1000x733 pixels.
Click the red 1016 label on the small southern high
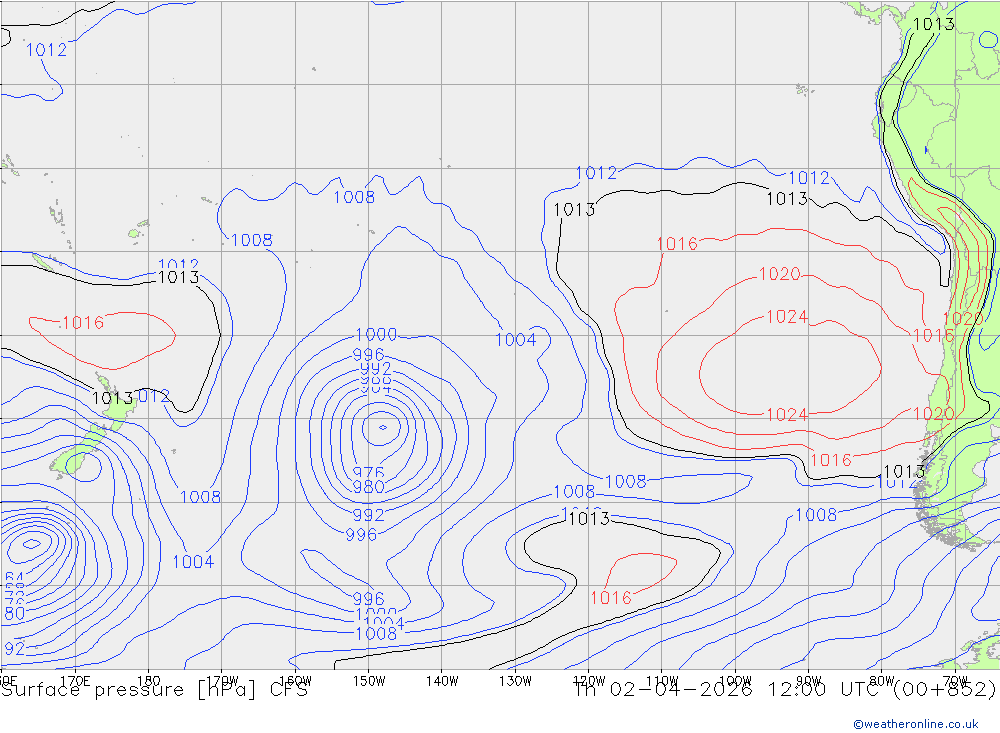click(611, 598)
